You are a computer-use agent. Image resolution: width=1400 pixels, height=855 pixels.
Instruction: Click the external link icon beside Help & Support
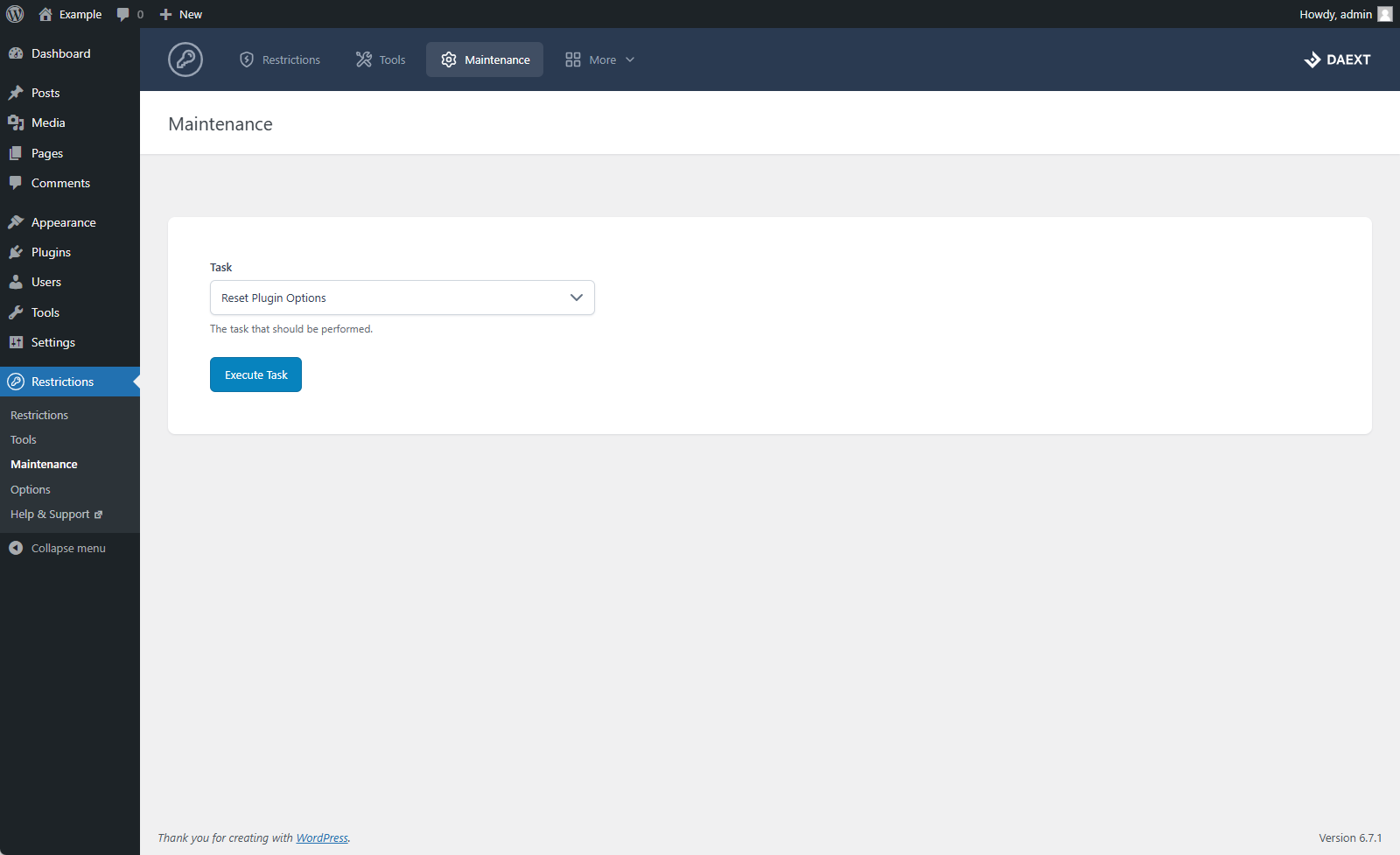(x=99, y=515)
